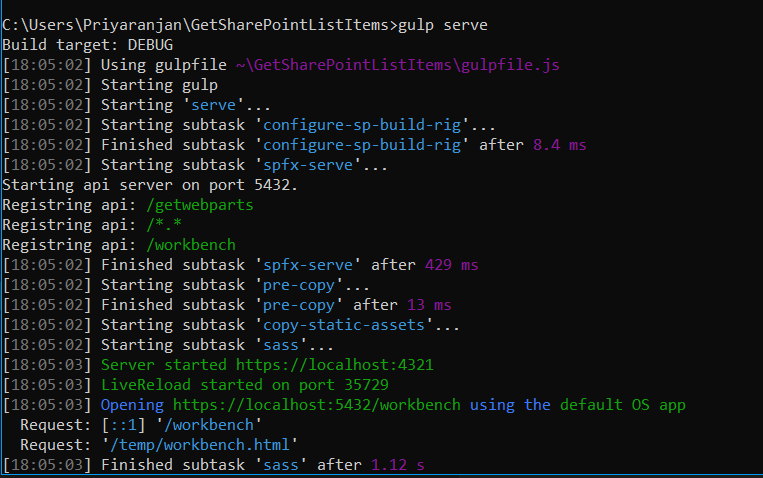
Task: Click the gulpfile.js path in purple
Action: (x=398, y=65)
